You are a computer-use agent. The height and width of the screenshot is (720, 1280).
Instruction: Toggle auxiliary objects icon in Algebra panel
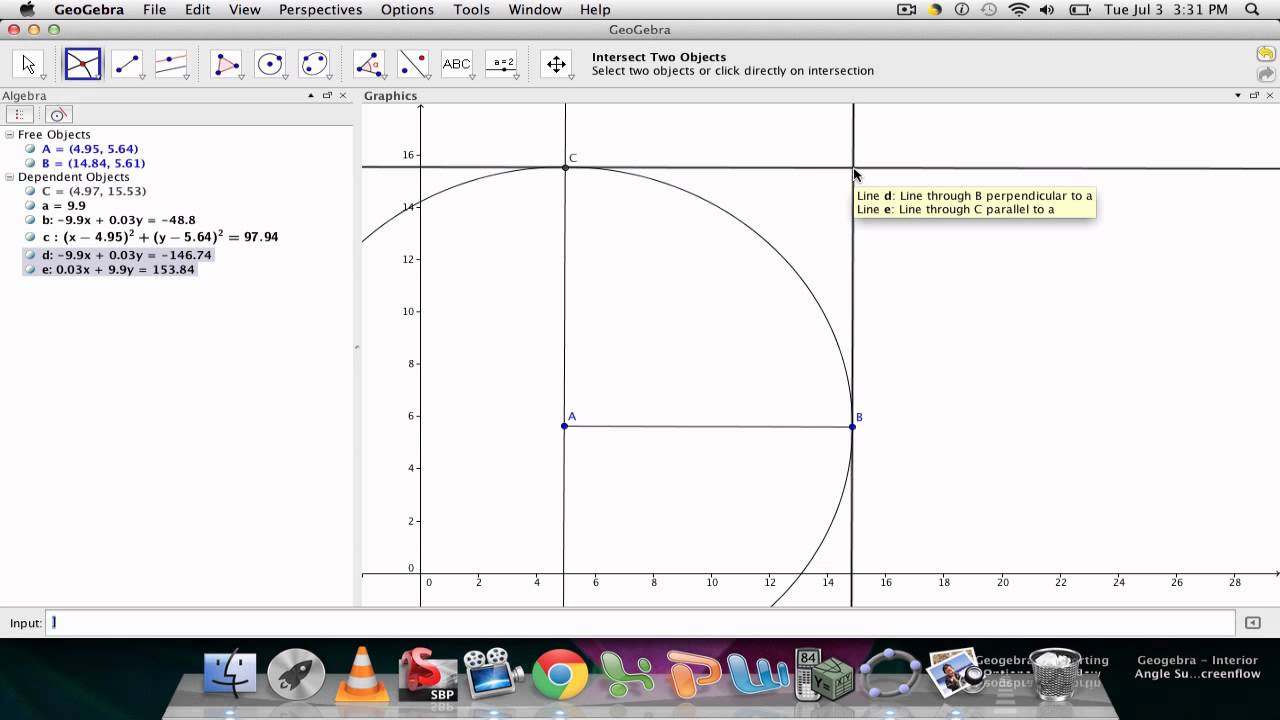point(21,115)
